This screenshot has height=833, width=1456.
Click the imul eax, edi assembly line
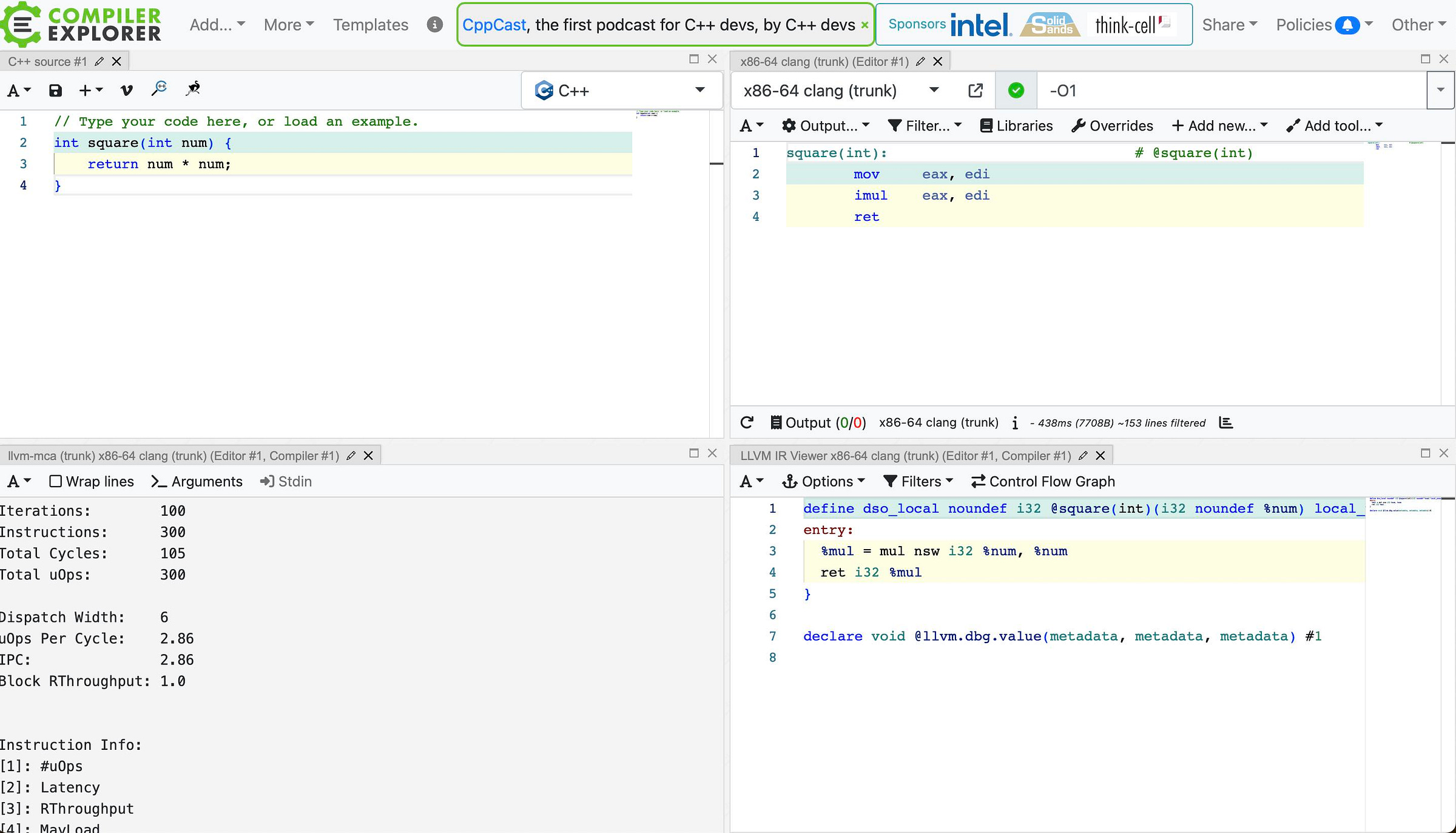1074,195
